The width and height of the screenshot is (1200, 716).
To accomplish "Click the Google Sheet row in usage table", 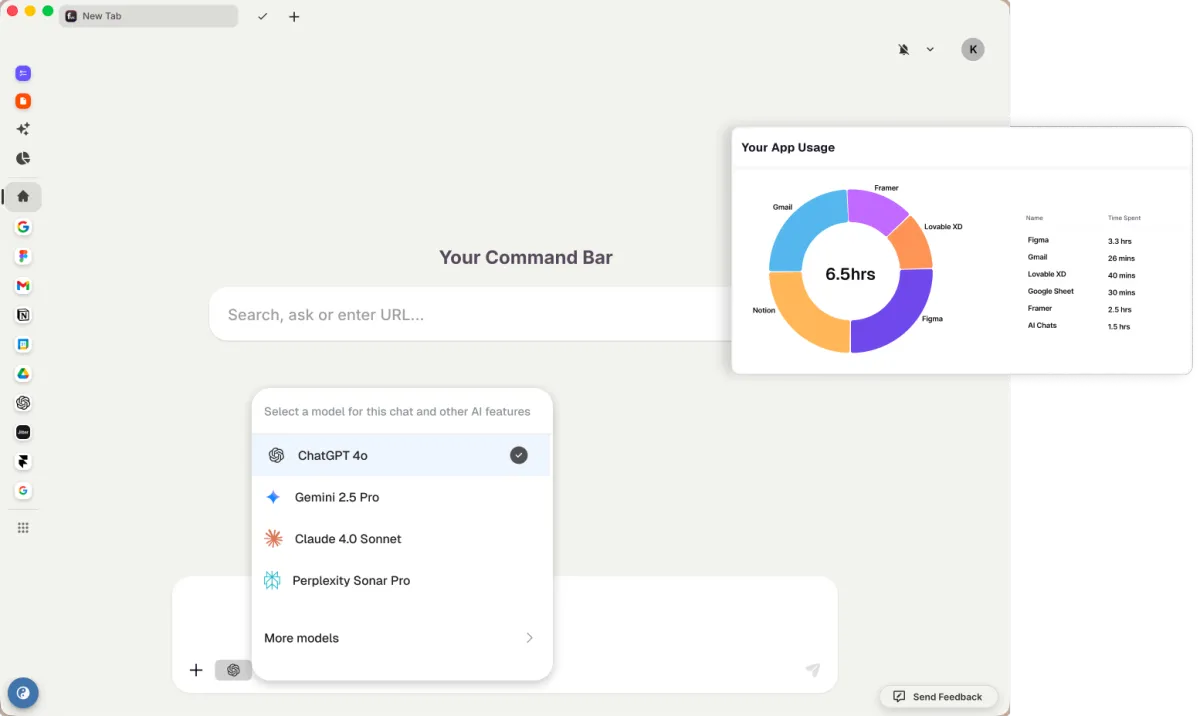I will tap(1050, 291).
